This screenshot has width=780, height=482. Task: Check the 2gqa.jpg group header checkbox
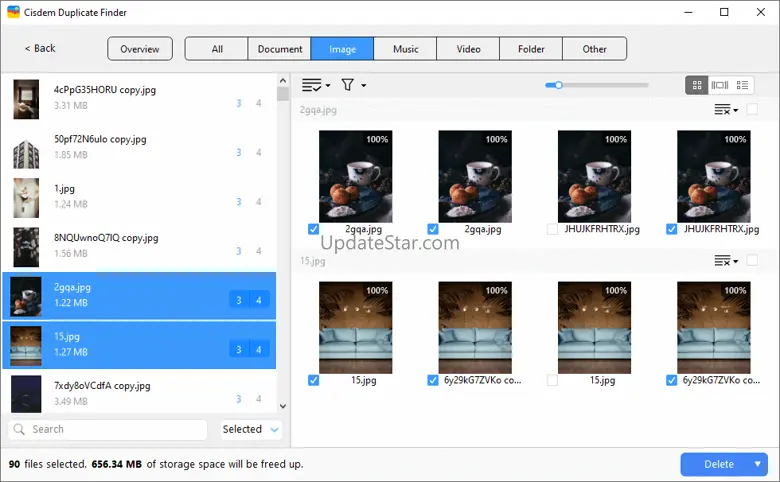(752, 109)
